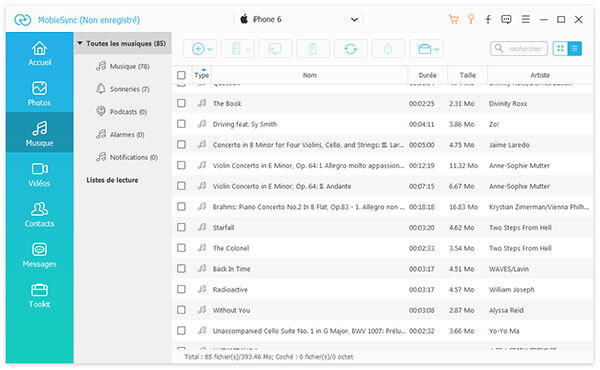The image size is (600, 370).
Task: Check the box for Starfall
Action: 181,227
